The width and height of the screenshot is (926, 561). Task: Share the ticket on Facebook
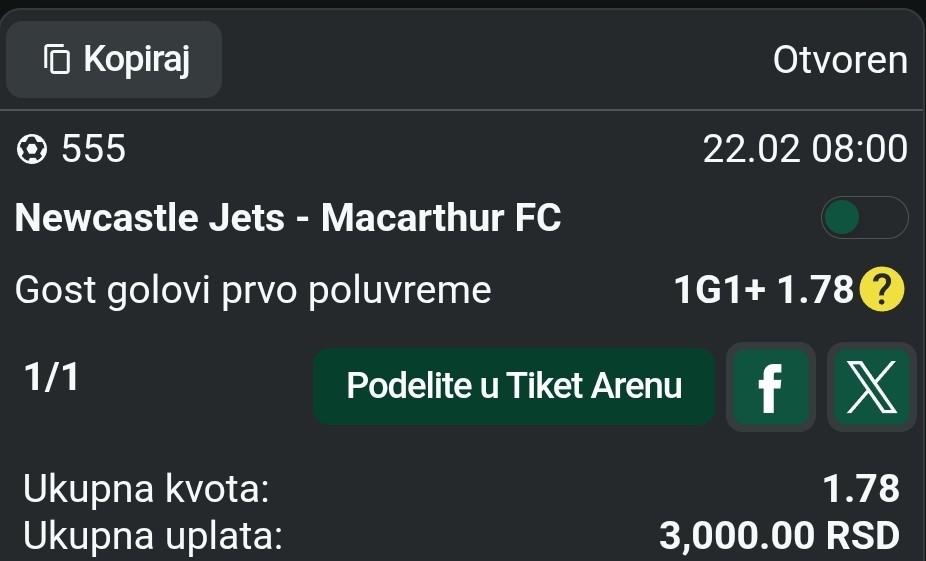tap(770, 387)
